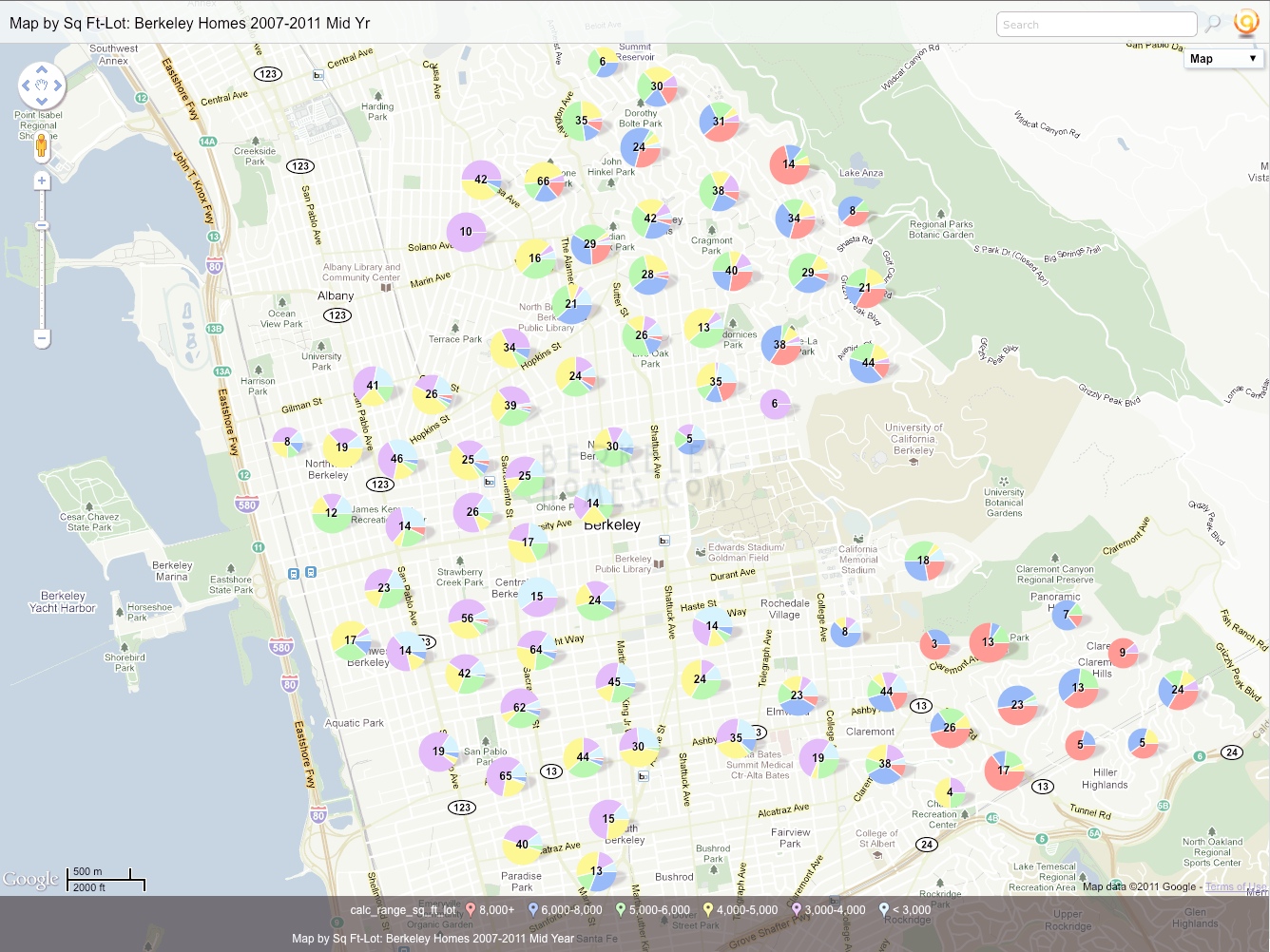
Task: Pan the map right with the arrow
Action: click(x=58, y=86)
